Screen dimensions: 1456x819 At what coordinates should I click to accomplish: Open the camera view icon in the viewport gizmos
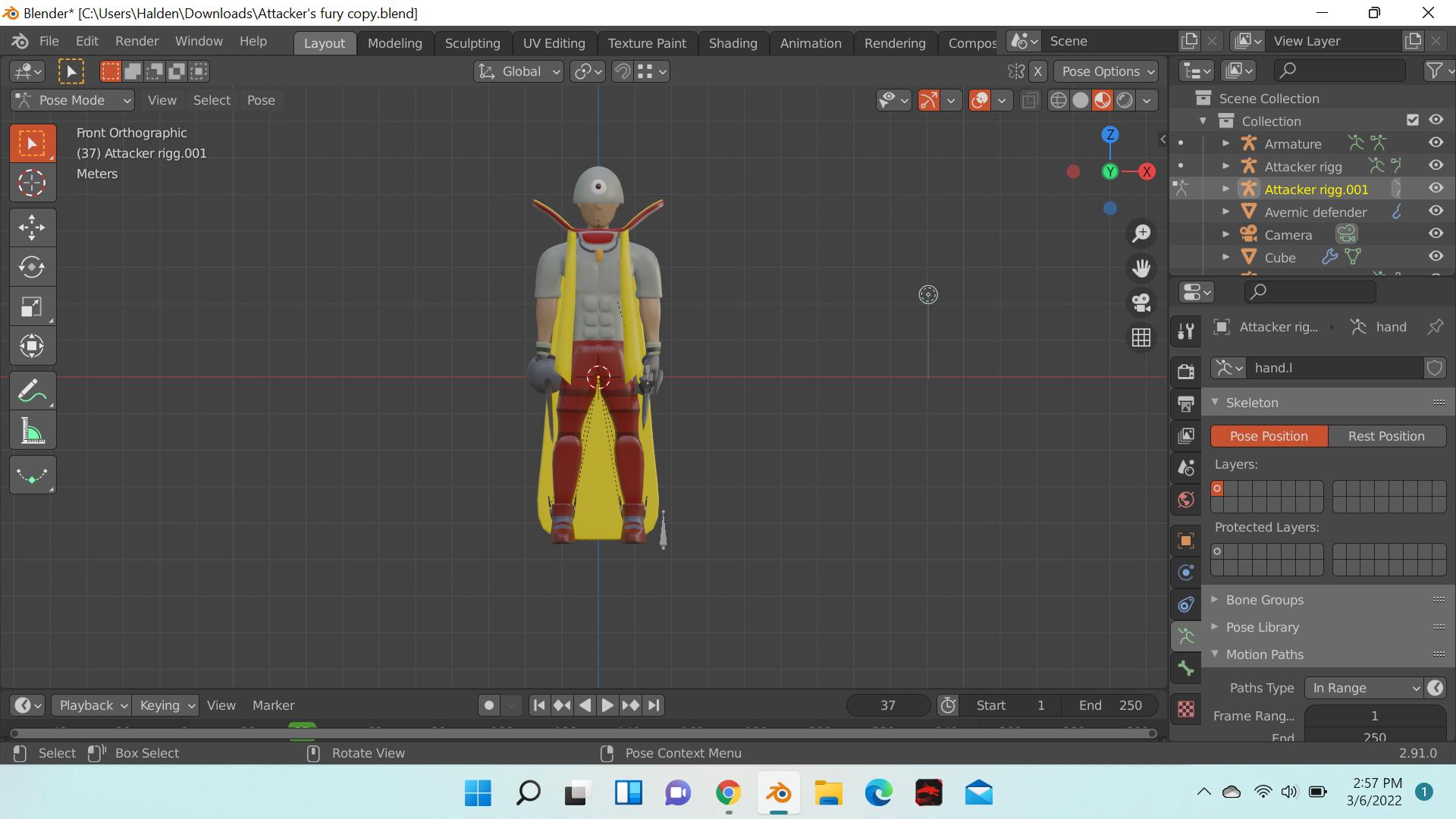[x=1141, y=302]
